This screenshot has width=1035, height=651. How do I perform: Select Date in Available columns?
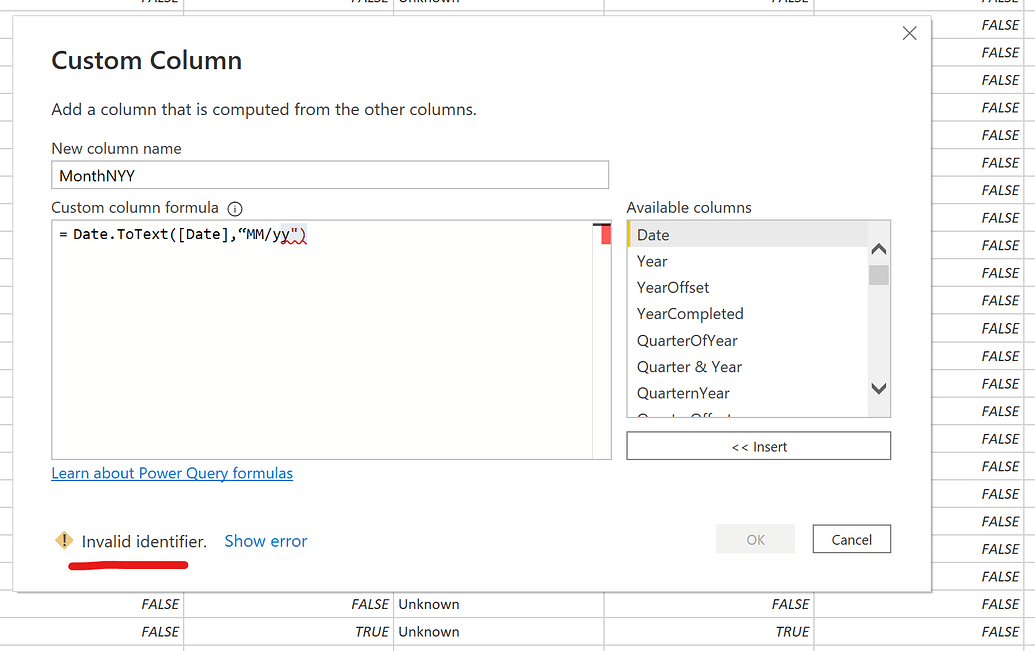coord(747,235)
